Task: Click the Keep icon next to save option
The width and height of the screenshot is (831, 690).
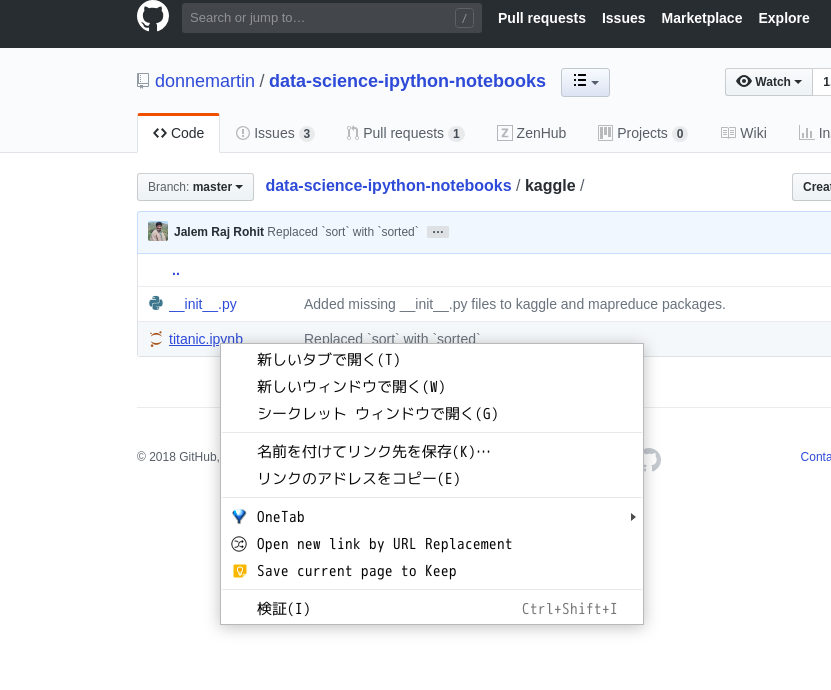Action: pyautogui.click(x=239, y=571)
